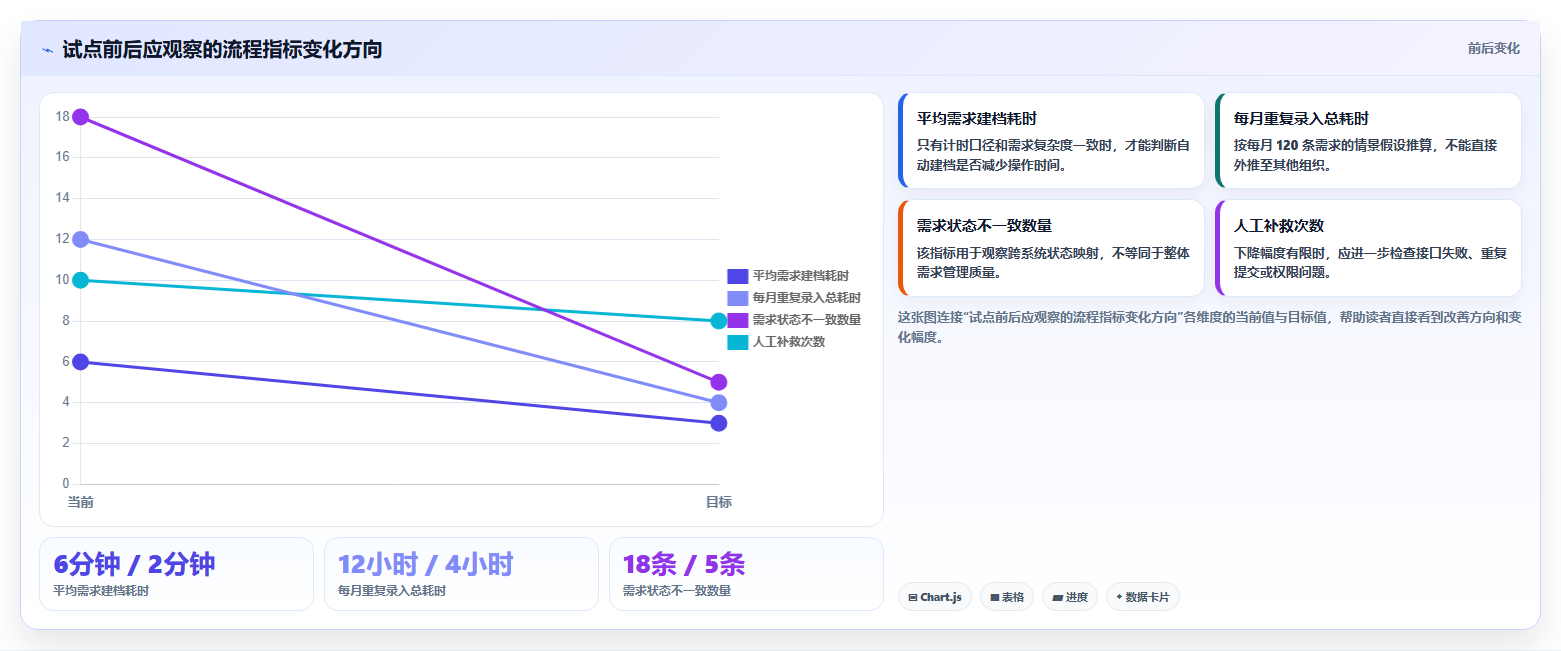Select the cyan data point at 8 under 目标

pos(718,321)
